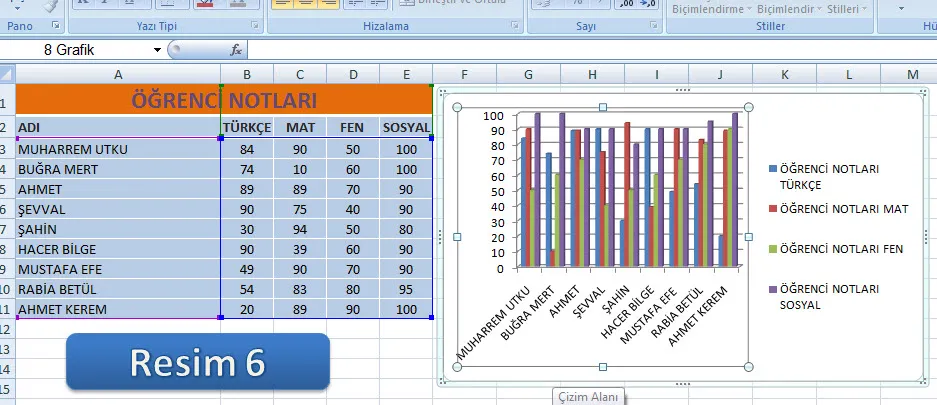Click the green FEN legend color marker
Image resolution: width=937 pixels, height=405 pixels.
click(x=771, y=248)
